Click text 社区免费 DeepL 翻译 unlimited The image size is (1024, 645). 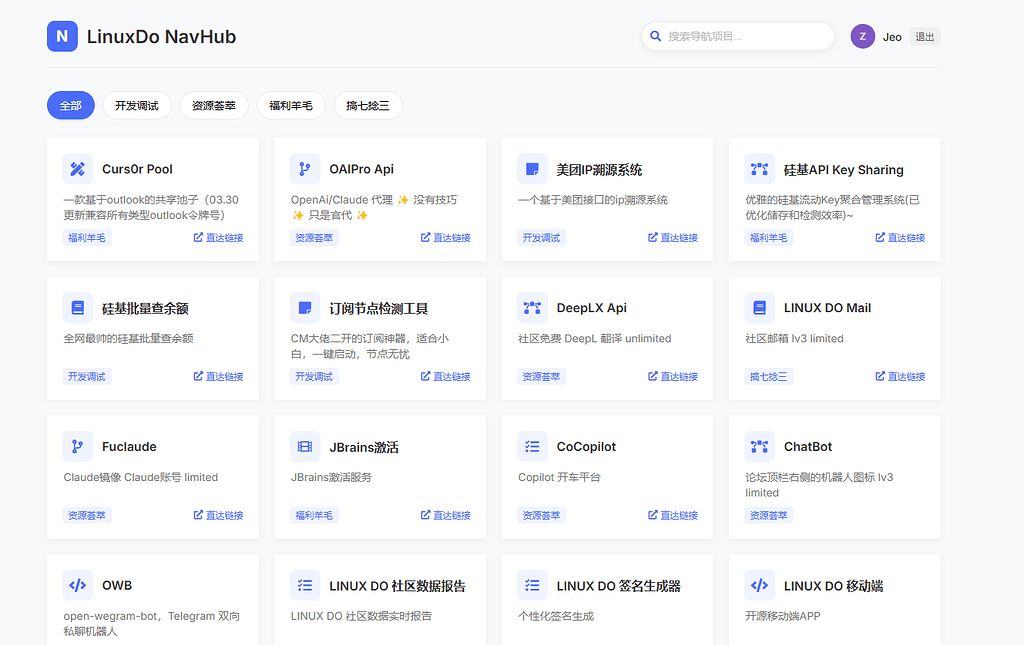(x=594, y=338)
